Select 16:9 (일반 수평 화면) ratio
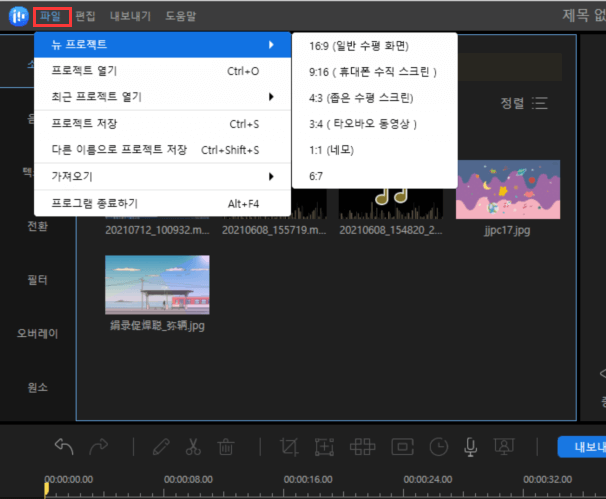 pos(374,46)
